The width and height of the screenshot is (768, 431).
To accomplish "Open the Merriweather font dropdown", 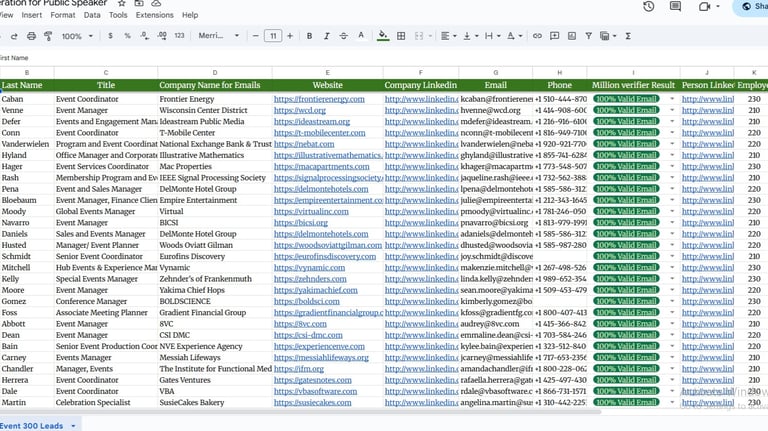I will pos(216,36).
